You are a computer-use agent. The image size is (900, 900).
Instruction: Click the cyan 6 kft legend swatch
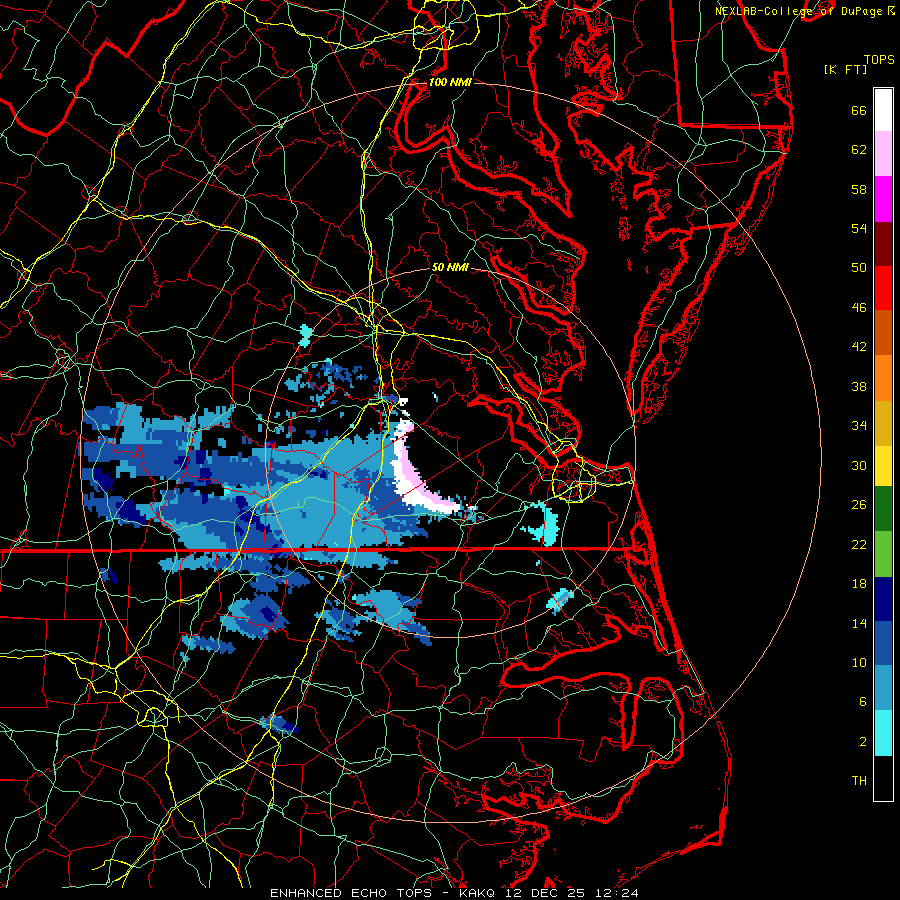pyautogui.click(x=883, y=733)
